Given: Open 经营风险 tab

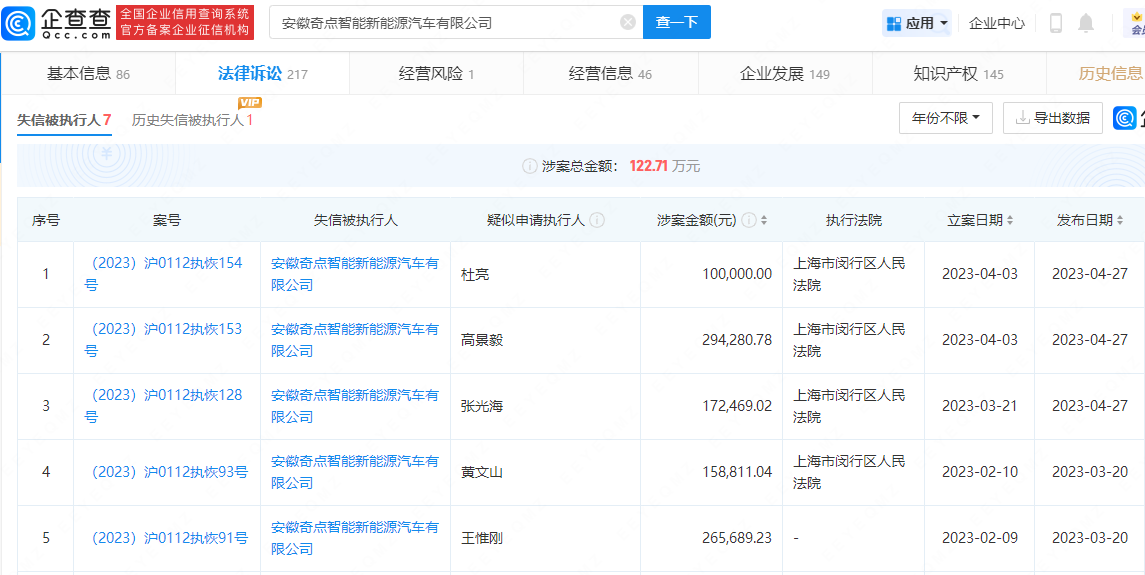Looking at the screenshot, I should [437, 73].
